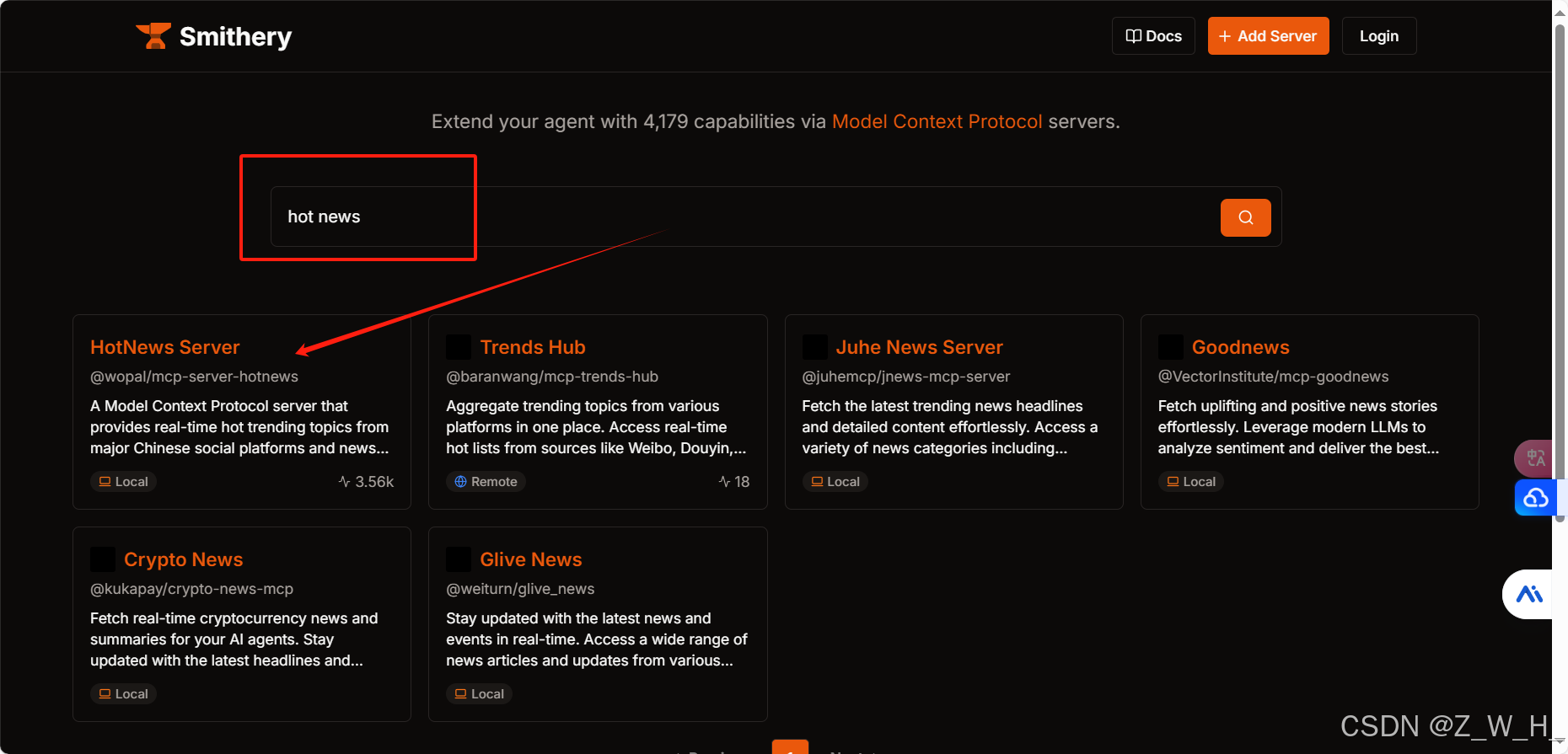Open the HotNews Server card title
The image size is (1568, 754).
[x=165, y=347]
